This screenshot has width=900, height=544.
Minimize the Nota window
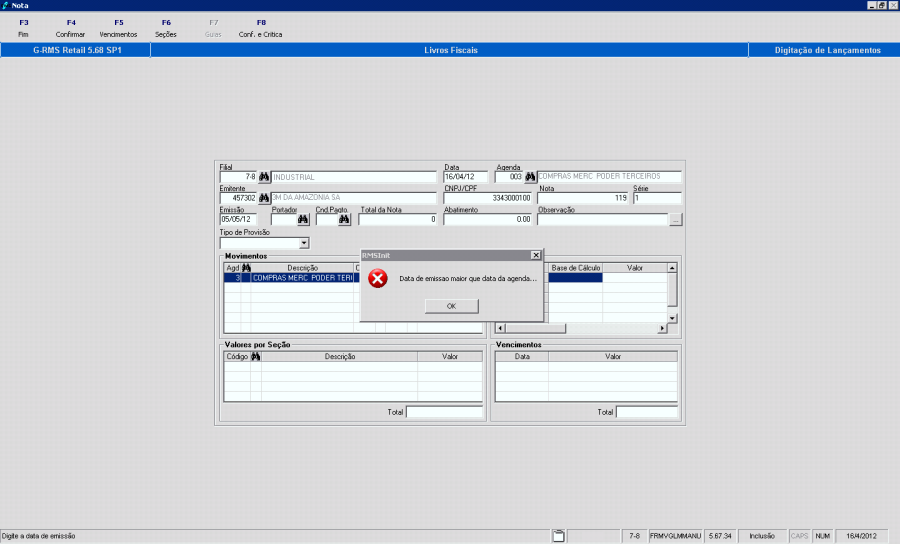point(871,5)
